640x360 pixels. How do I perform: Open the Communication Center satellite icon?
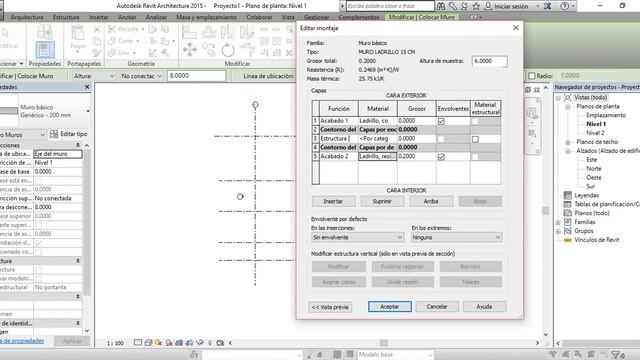tap(464, 6)
